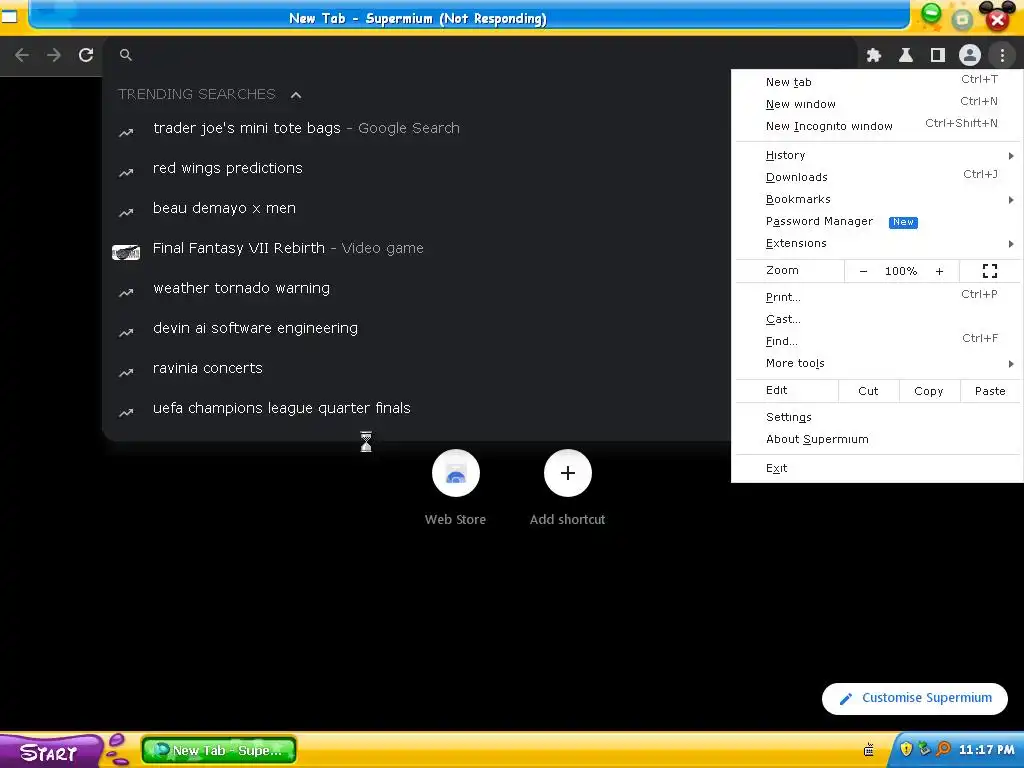Go forward using the forward arrow
This screenshot has height=768, width=1024.
tap(54, 56)
